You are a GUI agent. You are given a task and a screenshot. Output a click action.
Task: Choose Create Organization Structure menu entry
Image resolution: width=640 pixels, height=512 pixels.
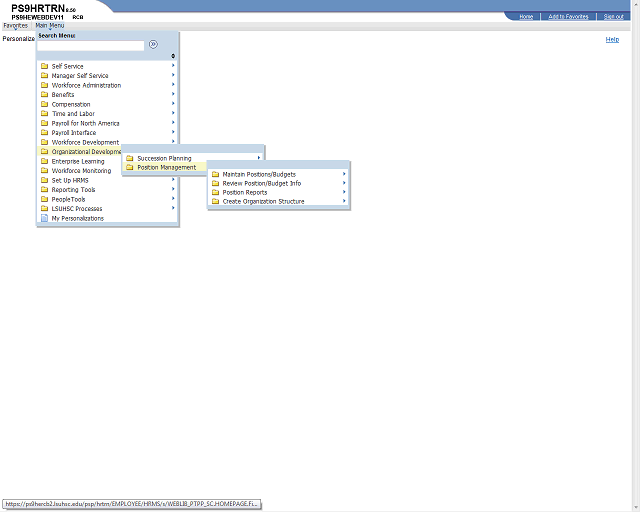pos(263,201)
